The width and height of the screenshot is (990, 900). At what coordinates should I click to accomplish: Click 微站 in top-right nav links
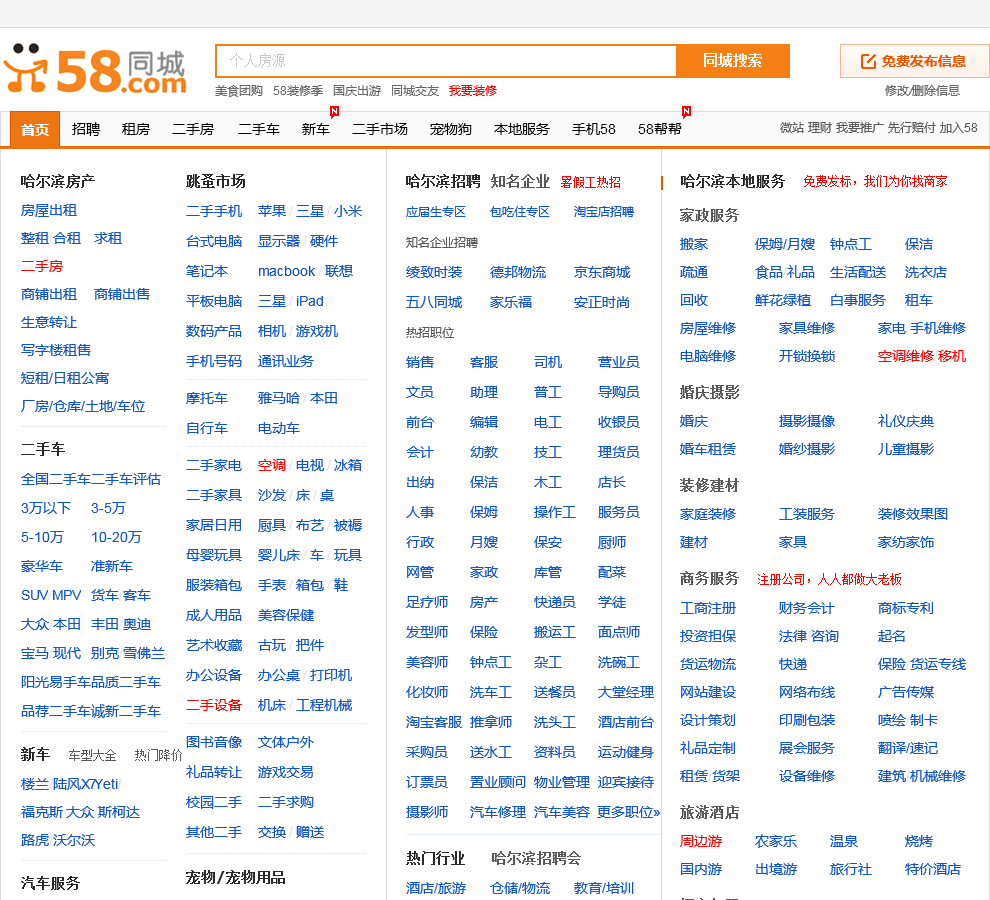coord(792,128)
